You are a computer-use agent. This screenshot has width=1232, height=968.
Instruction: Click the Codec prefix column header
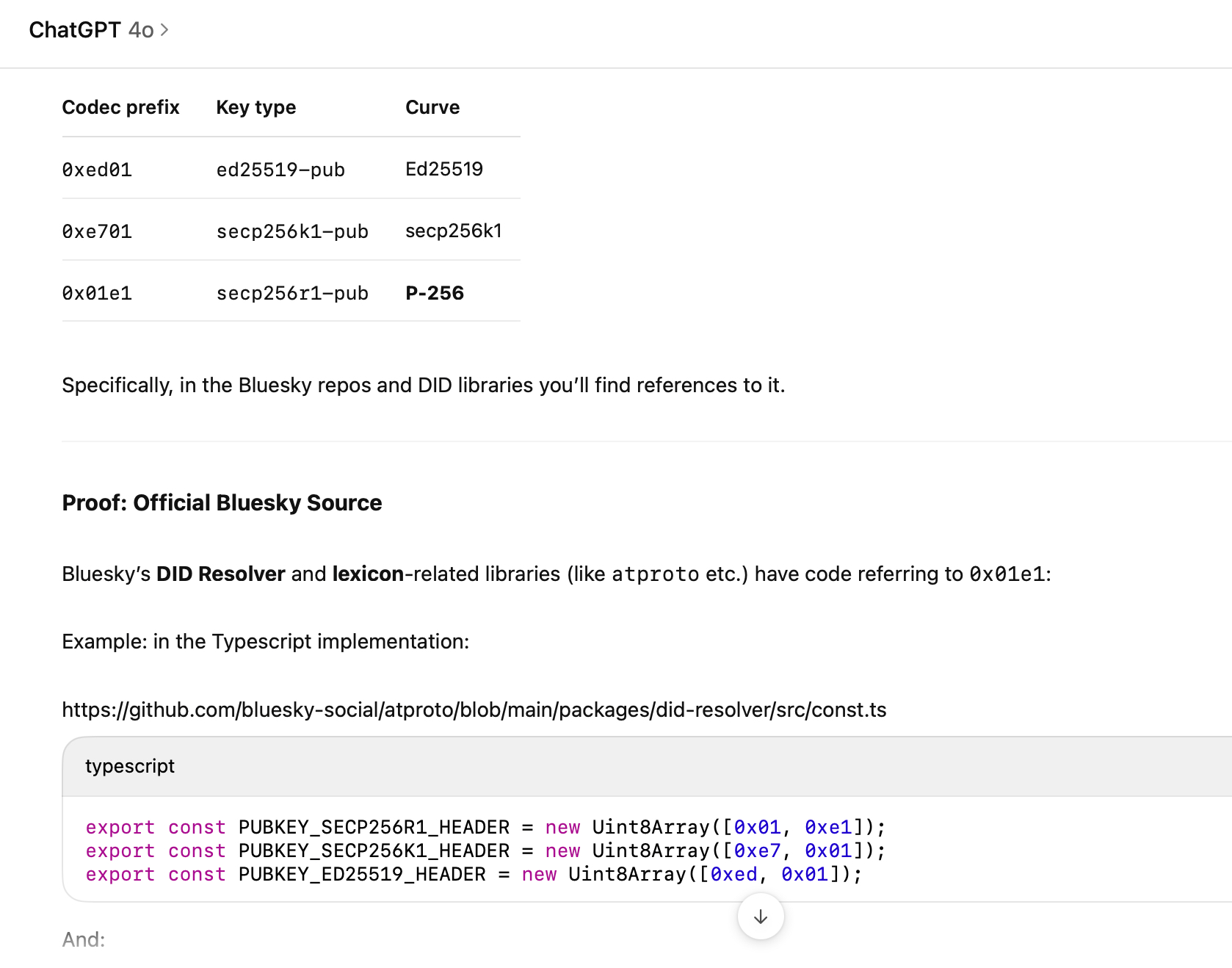120,107
